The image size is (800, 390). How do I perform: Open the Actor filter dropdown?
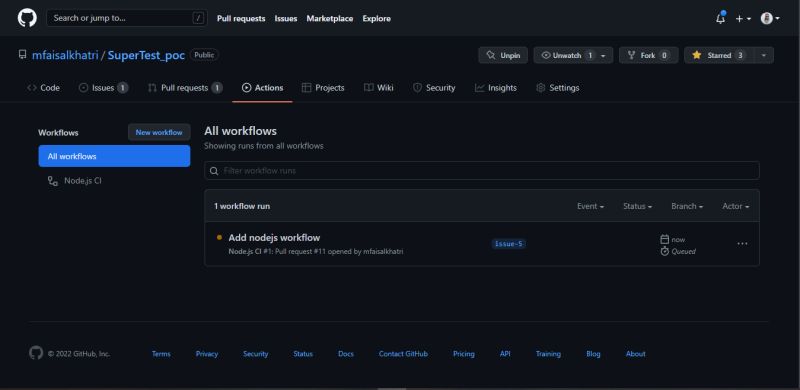pyautogui.click(x=736, y=206)
